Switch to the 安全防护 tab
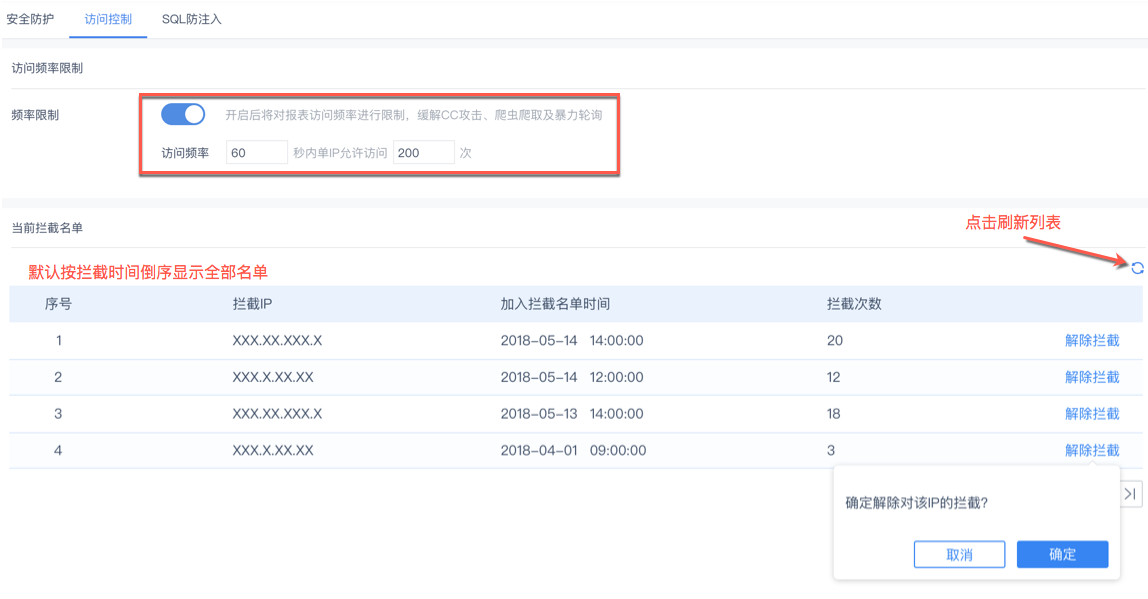 (31, 19)
